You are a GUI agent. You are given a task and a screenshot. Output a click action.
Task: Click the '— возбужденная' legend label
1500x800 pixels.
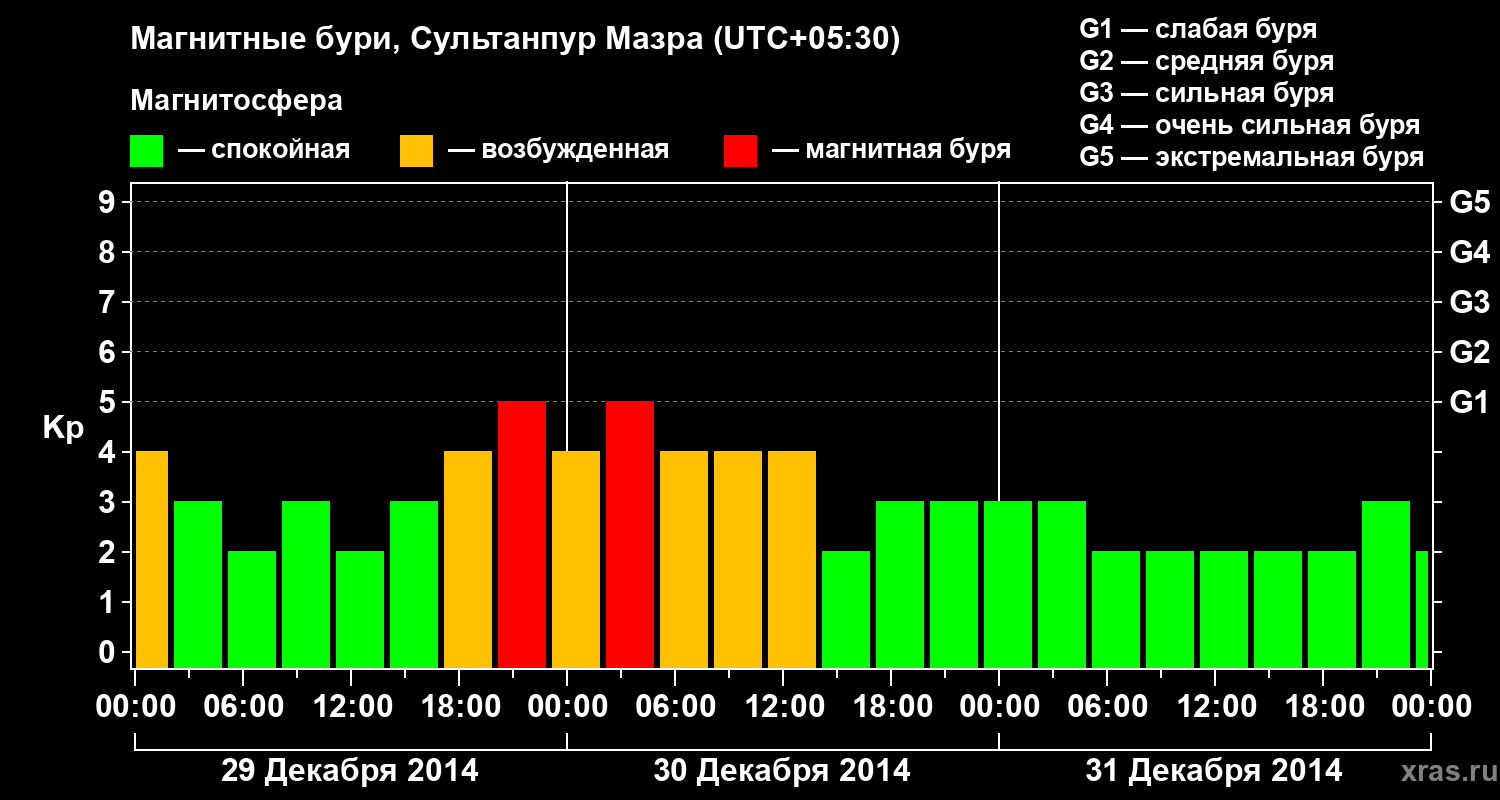(x=558, y=150)
